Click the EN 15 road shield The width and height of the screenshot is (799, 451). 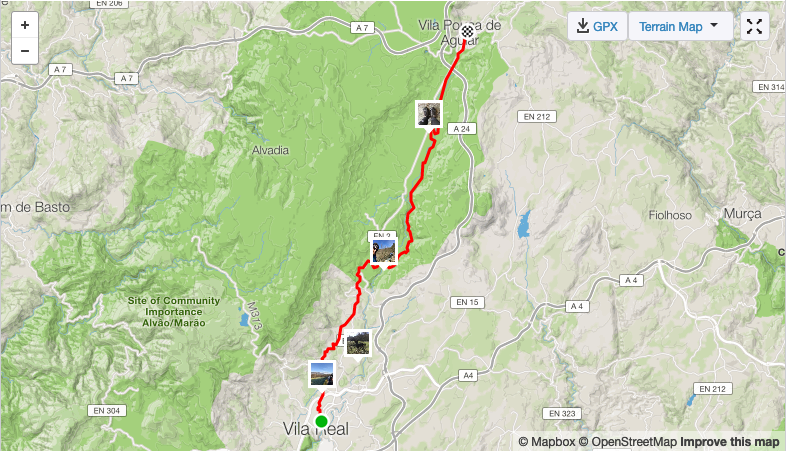(x=467, y=302)
